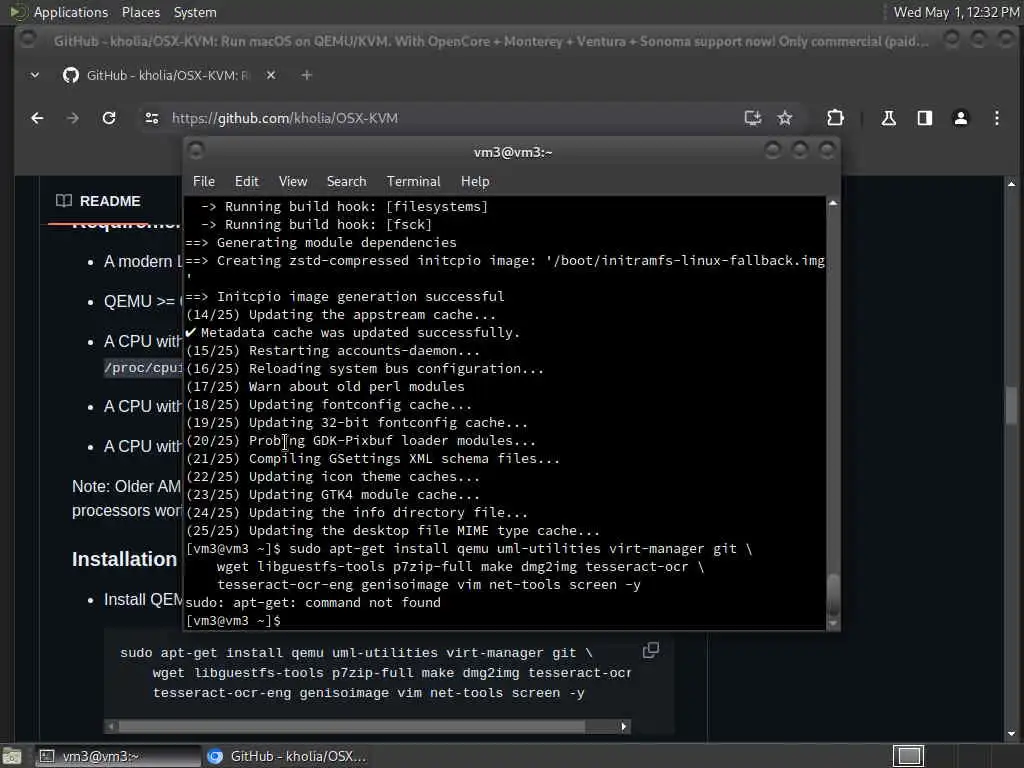Go back in the browser
This screenshot has width=1024, height=768.
pyautogui.click(x=37, y=118)
